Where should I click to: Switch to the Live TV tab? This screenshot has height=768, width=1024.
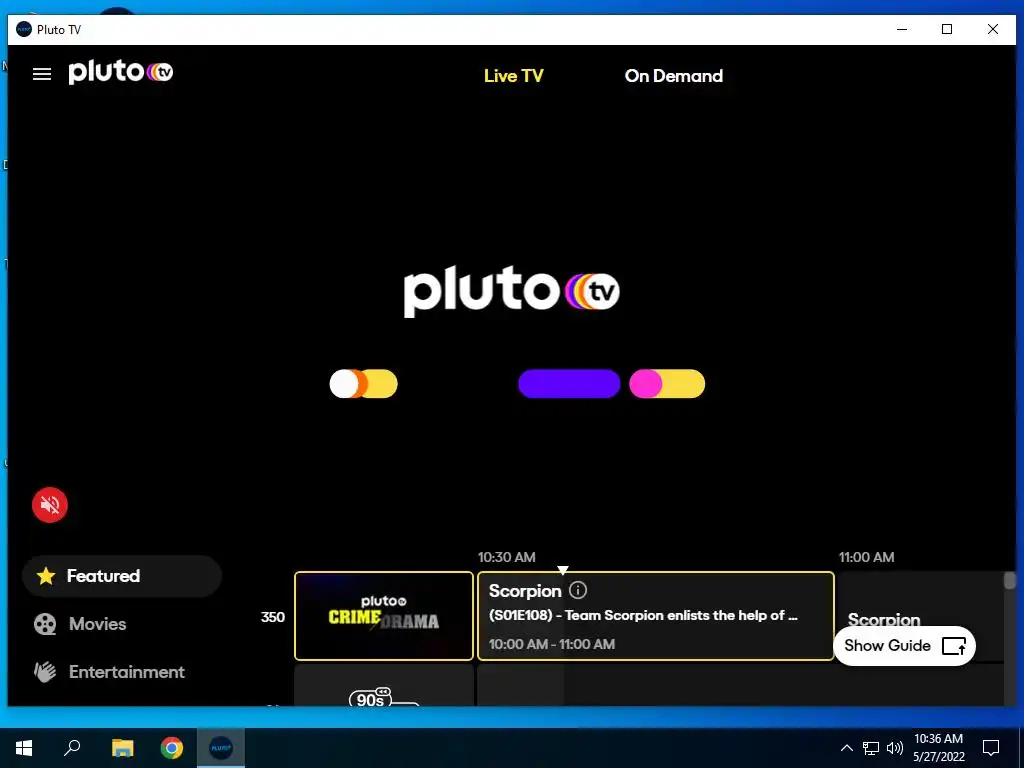(x=513, y=76)
